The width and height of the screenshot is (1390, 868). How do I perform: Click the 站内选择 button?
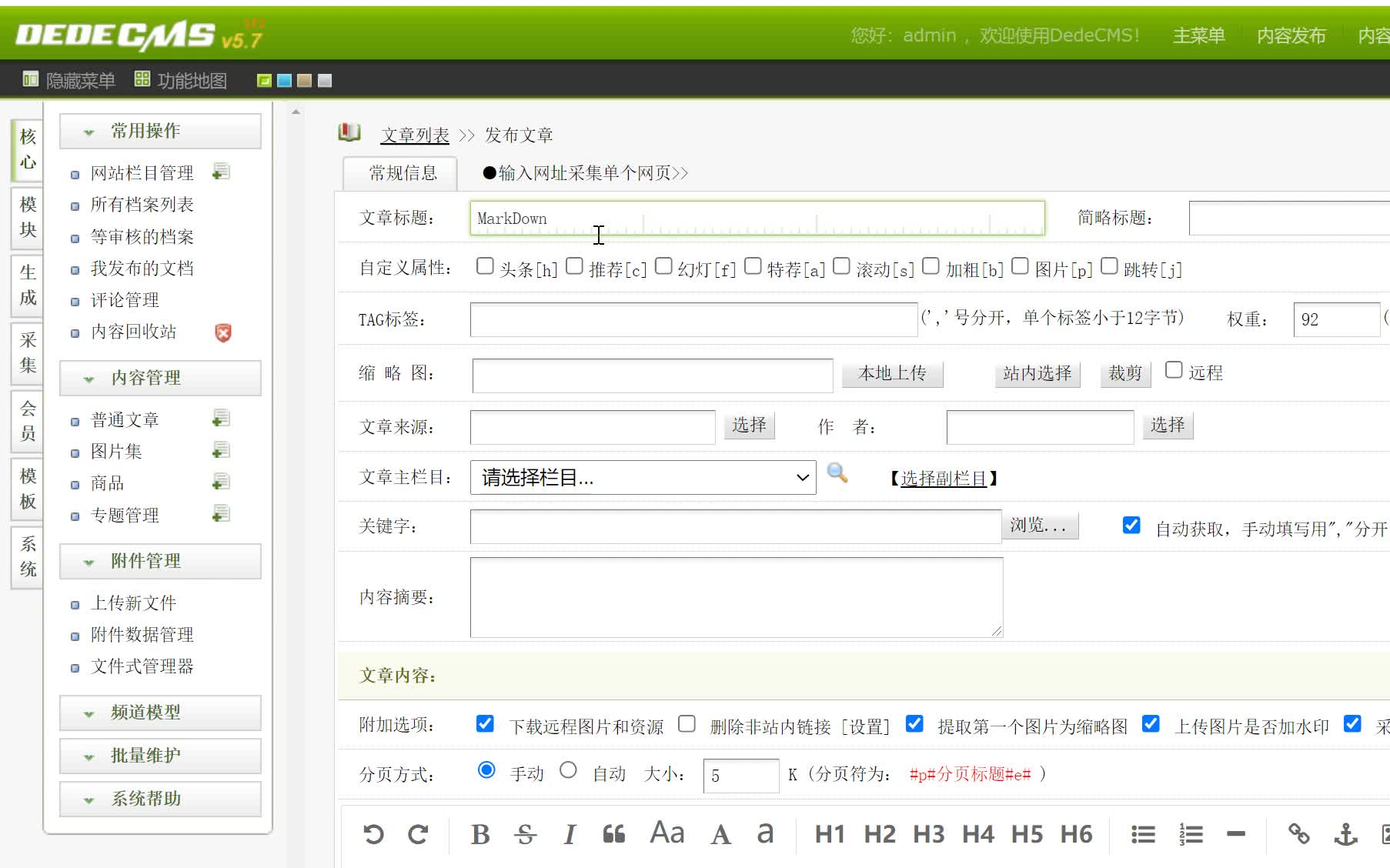click(1037, 374)
